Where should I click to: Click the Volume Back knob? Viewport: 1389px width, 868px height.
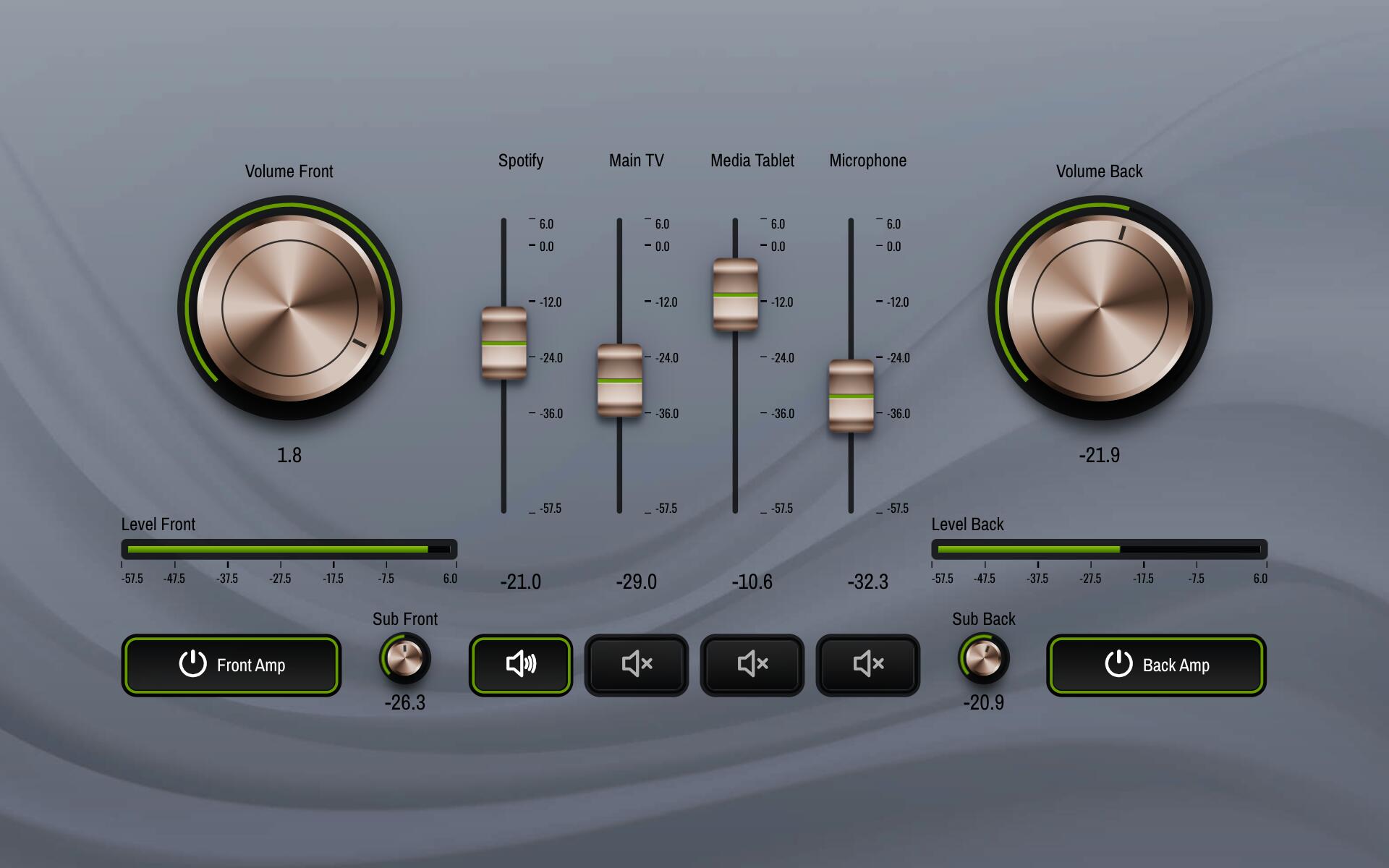tap(1100, 308)
